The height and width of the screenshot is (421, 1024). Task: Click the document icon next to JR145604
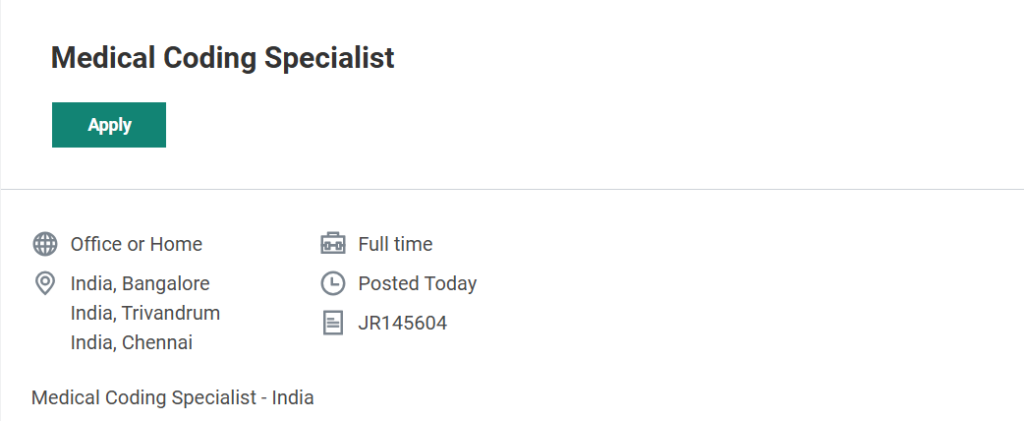(332, 323)
